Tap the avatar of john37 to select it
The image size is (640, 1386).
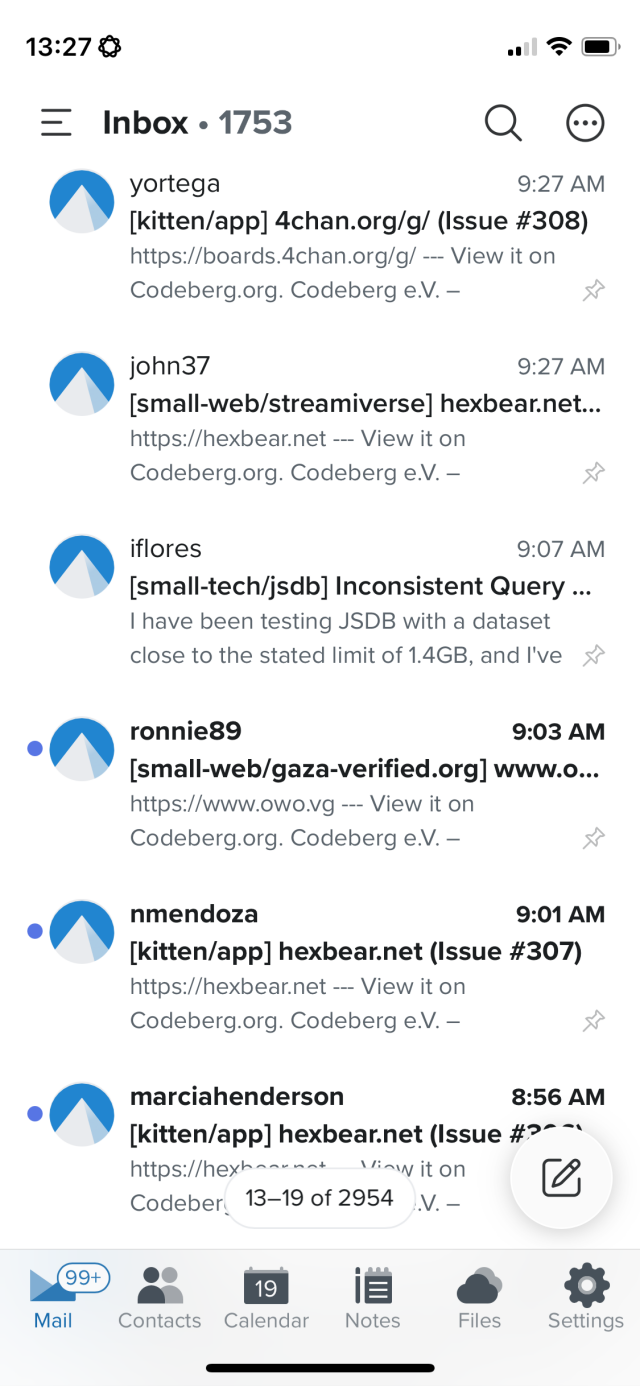[81, 383]
